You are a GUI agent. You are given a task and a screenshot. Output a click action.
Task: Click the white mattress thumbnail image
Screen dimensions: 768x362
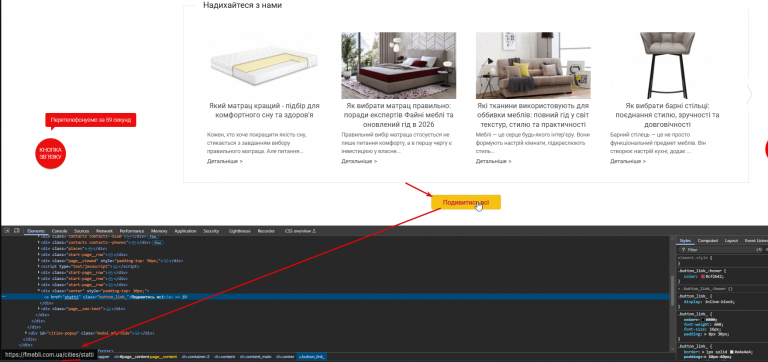click(264, 66)
